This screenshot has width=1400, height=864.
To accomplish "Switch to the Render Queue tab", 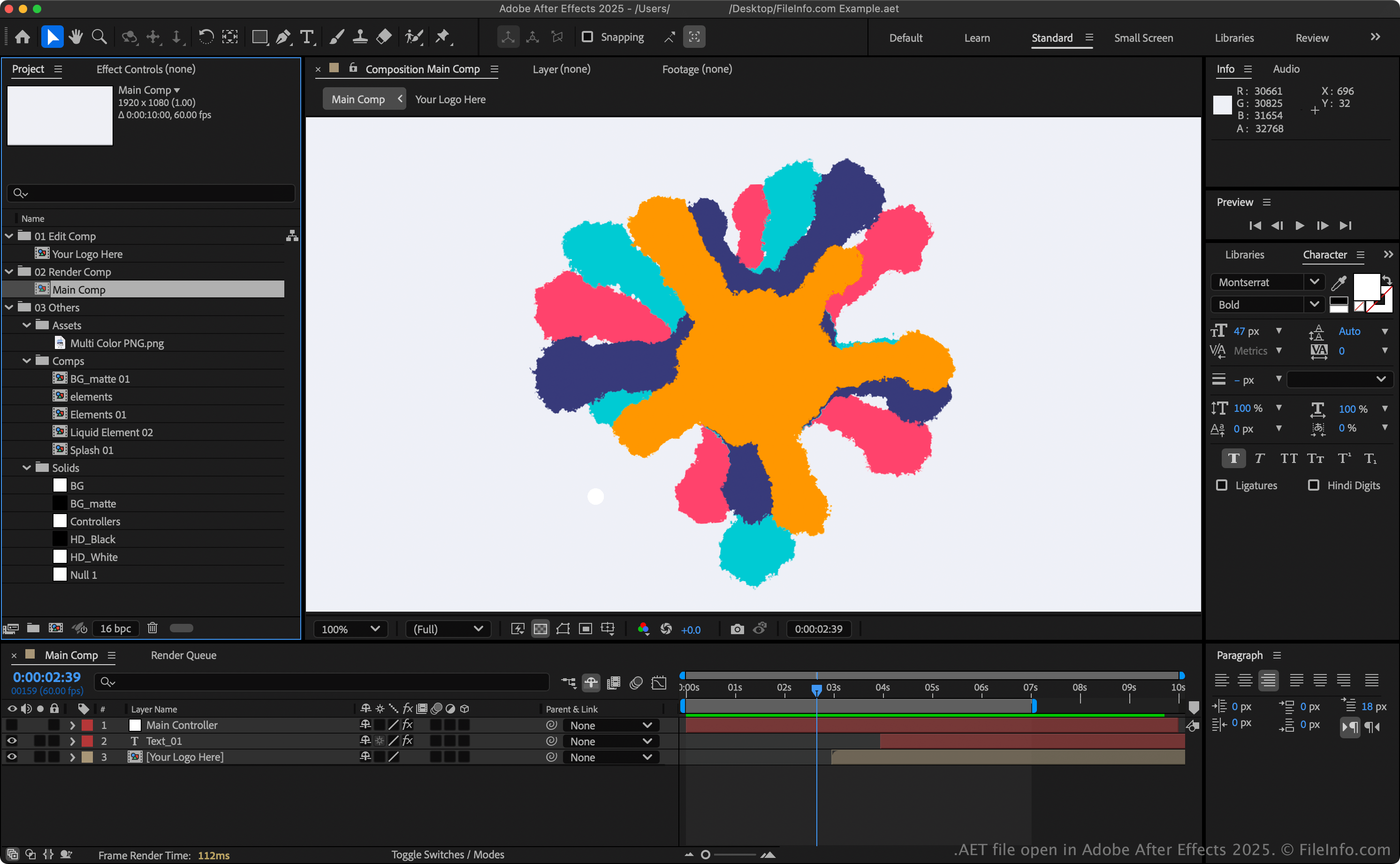I will tap(183, 655).
